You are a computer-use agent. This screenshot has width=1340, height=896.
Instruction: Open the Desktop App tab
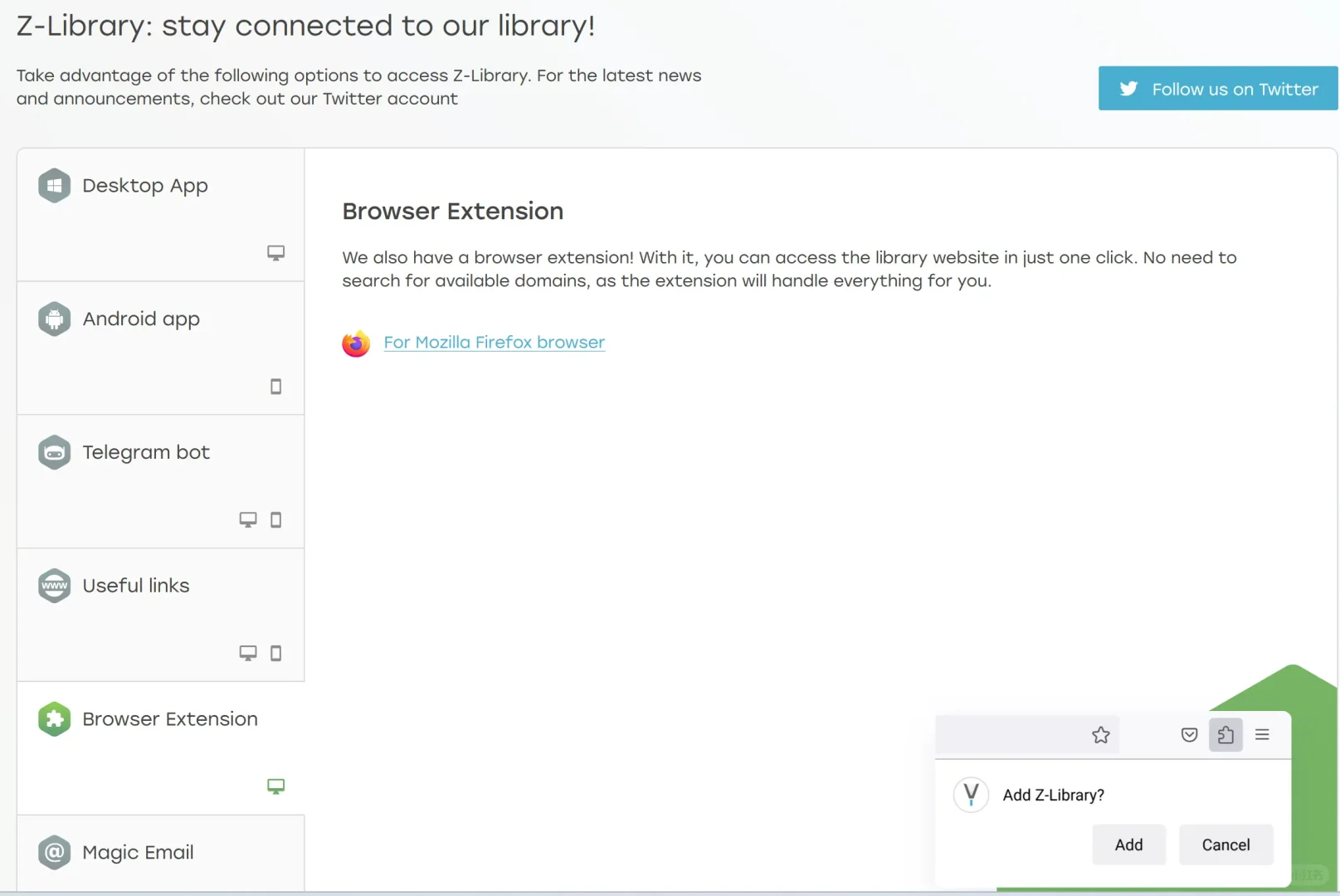click(160, 215)
